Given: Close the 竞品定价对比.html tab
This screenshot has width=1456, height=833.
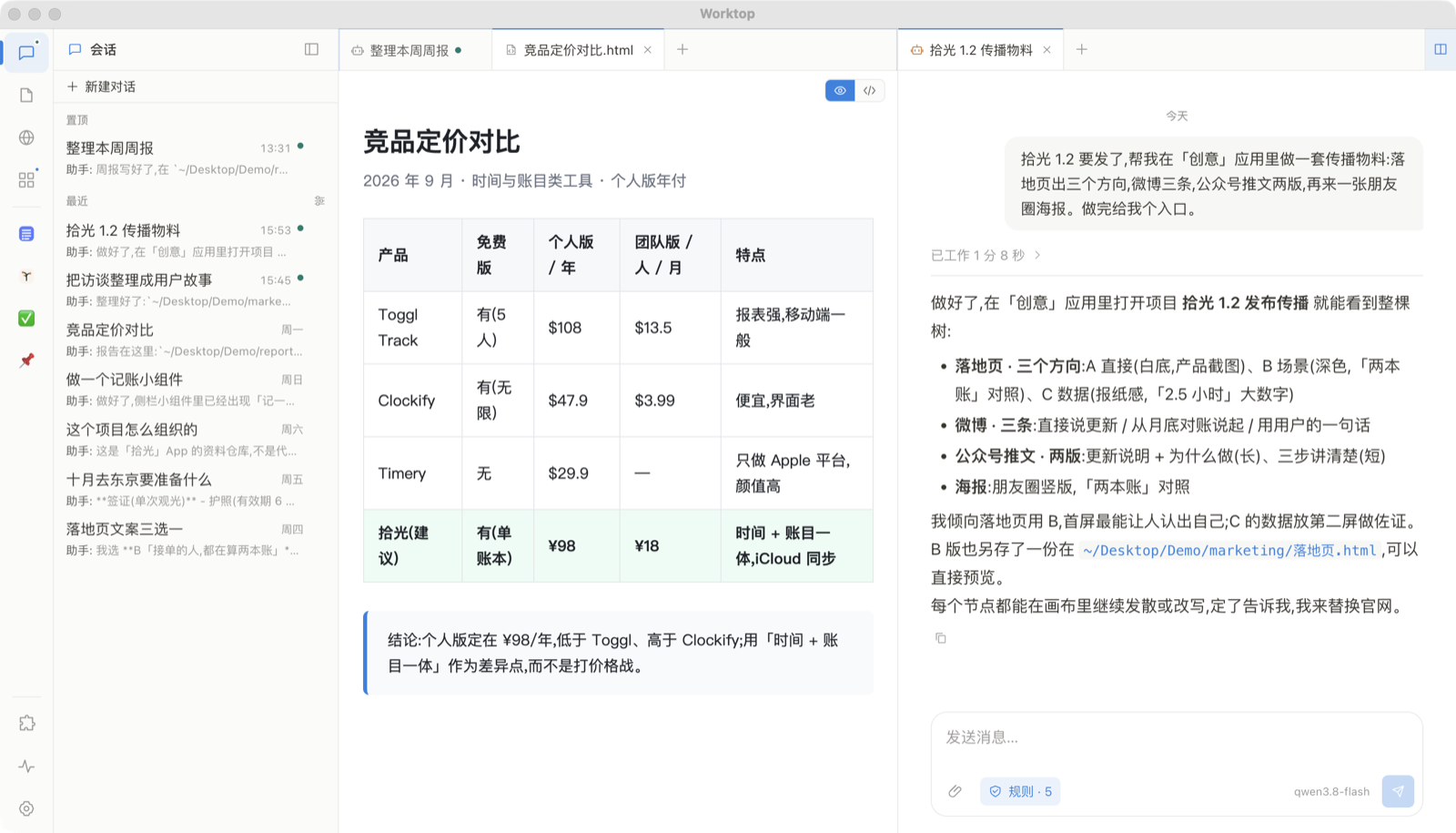Looking at the screenshot, I should point(648,50).
